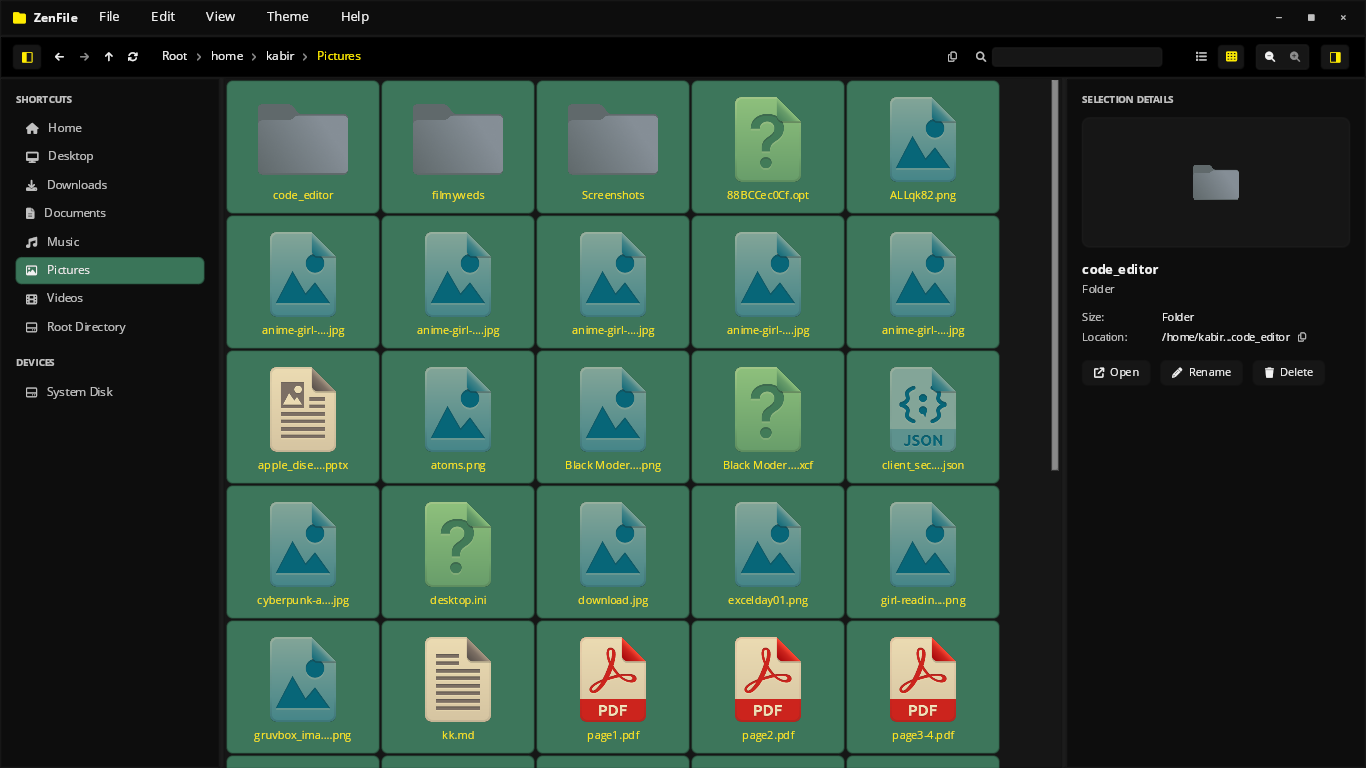1366x768 pixels.
Task: Open Documents shortcut in sidebar
Action: coord(110,213)
